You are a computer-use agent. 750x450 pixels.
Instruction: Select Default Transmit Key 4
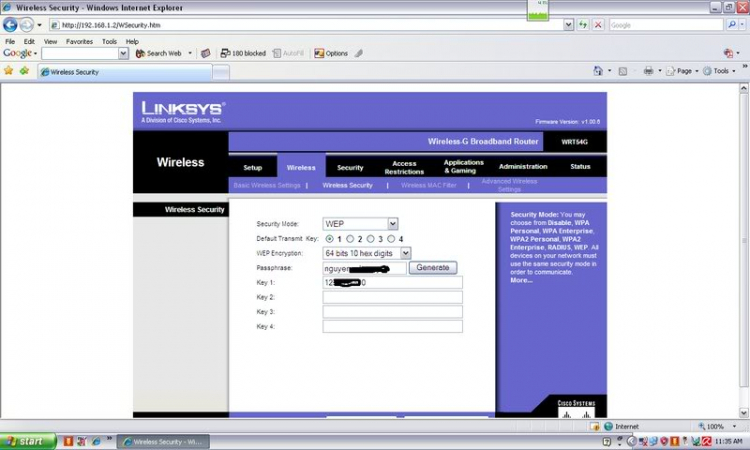391,239
